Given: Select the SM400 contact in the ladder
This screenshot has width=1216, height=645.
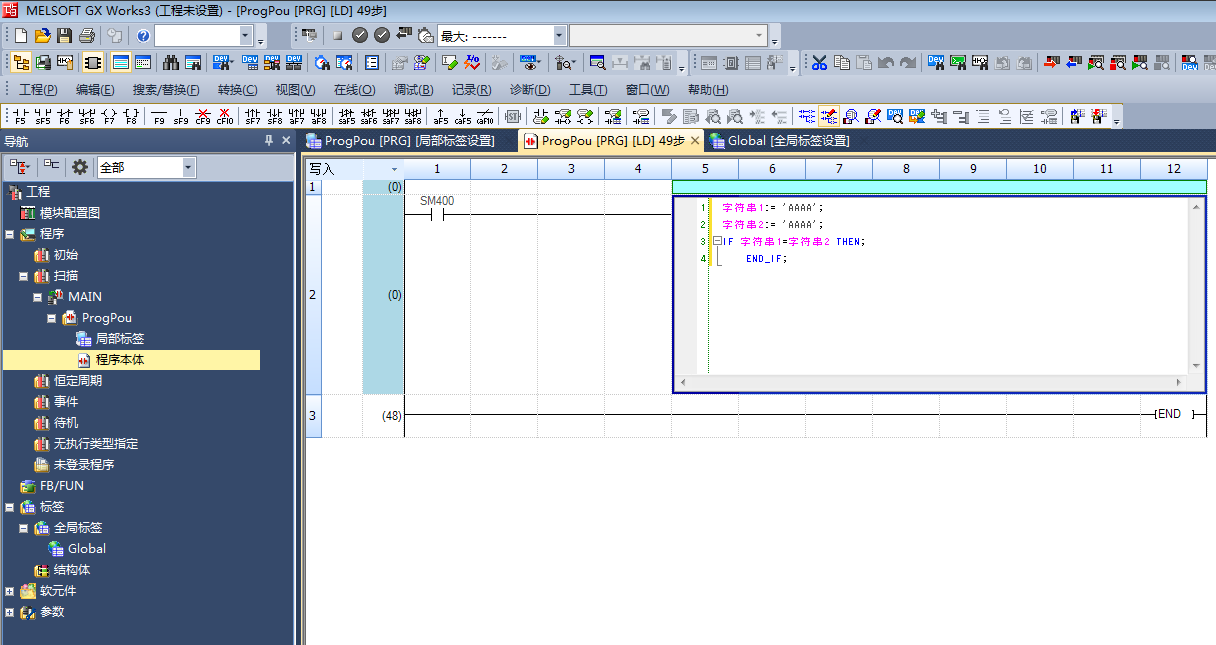Looking at the screenshot, I should tap(437, 214).
